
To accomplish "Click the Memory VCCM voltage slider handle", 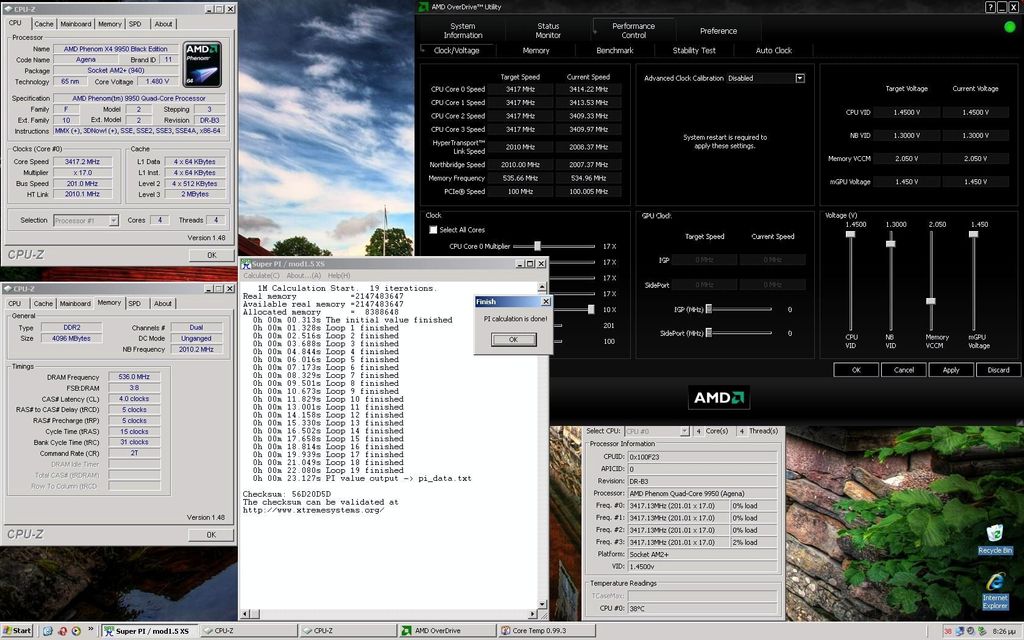I will (931, 301).
